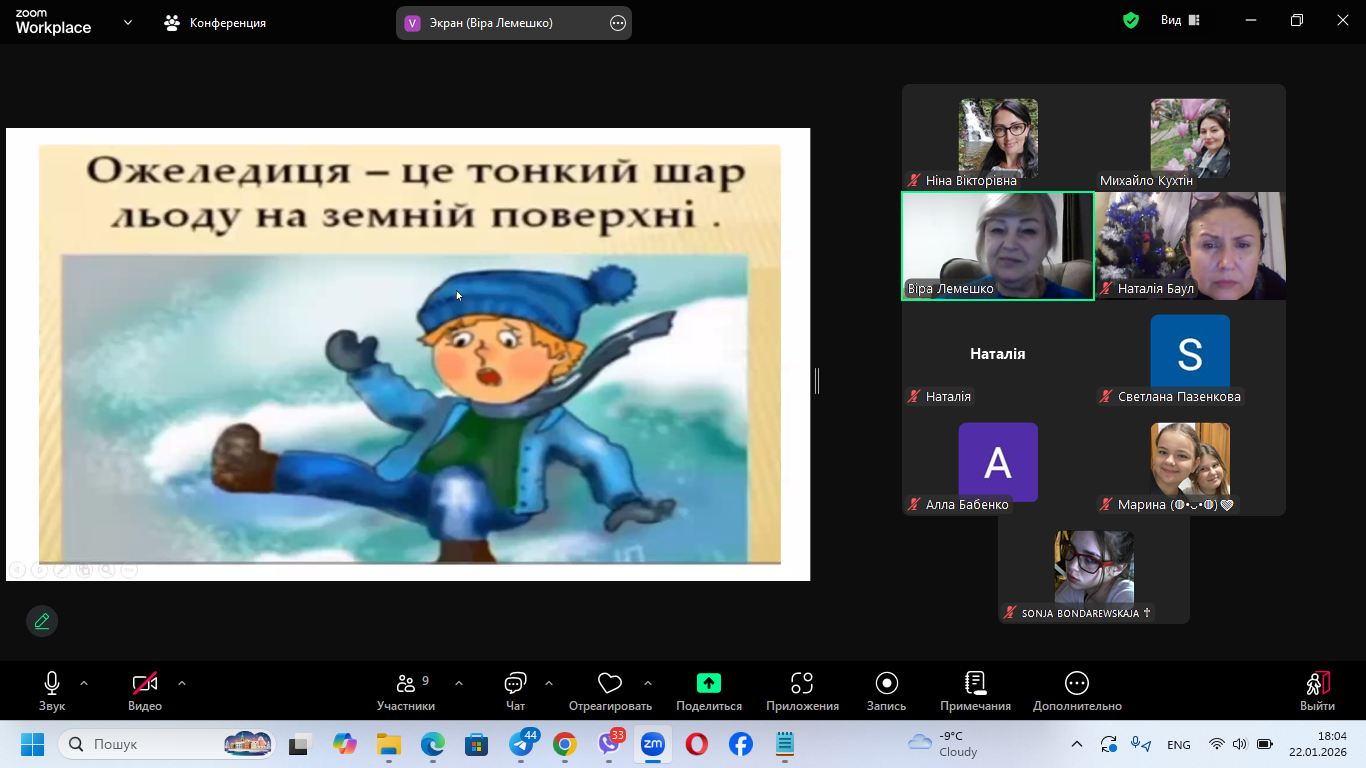Click the Отреагировать reactions heart icon

click(609, 684)
